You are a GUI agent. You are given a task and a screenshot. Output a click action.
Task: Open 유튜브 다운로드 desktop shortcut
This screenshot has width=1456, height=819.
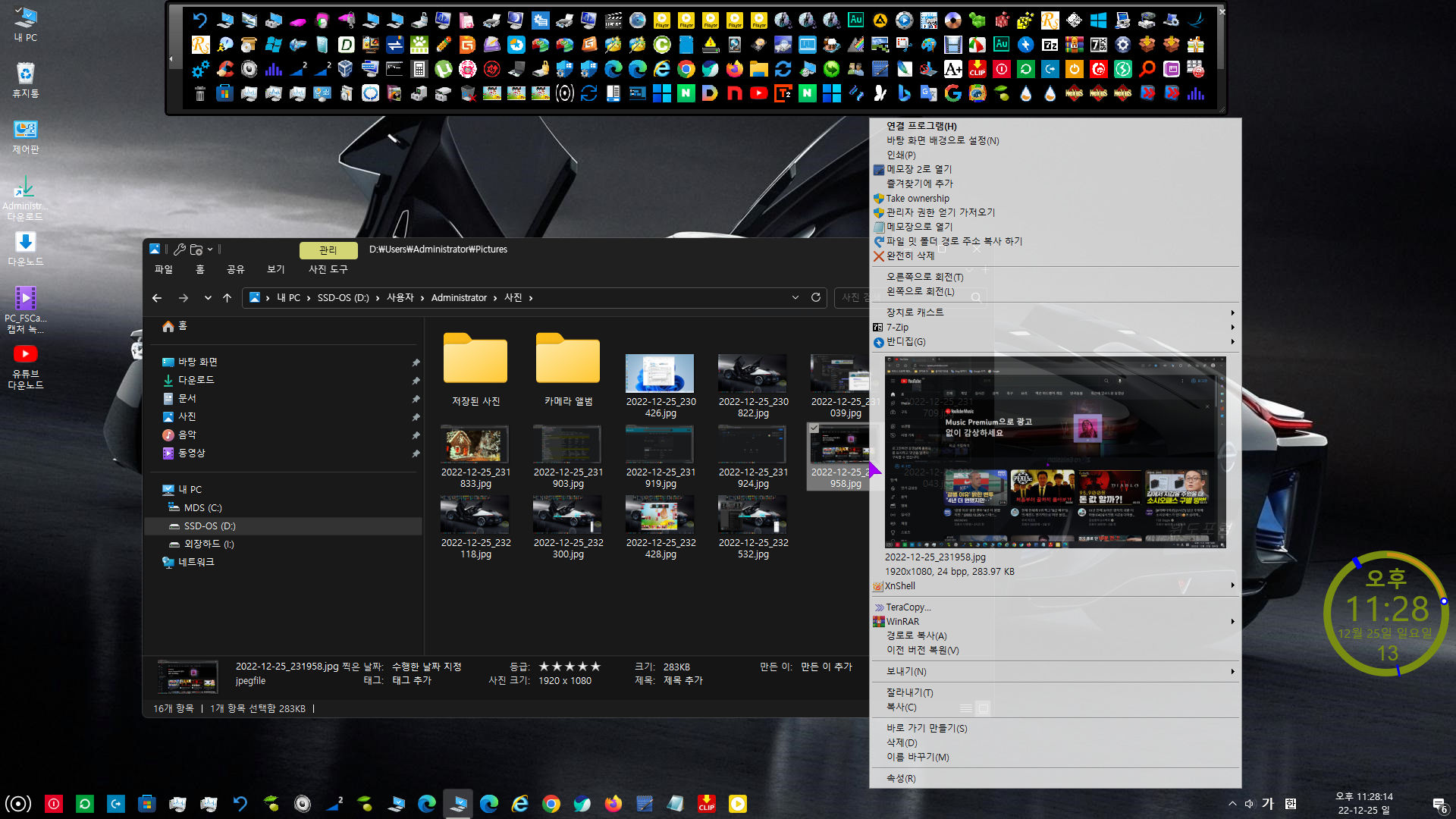[25, 367]
